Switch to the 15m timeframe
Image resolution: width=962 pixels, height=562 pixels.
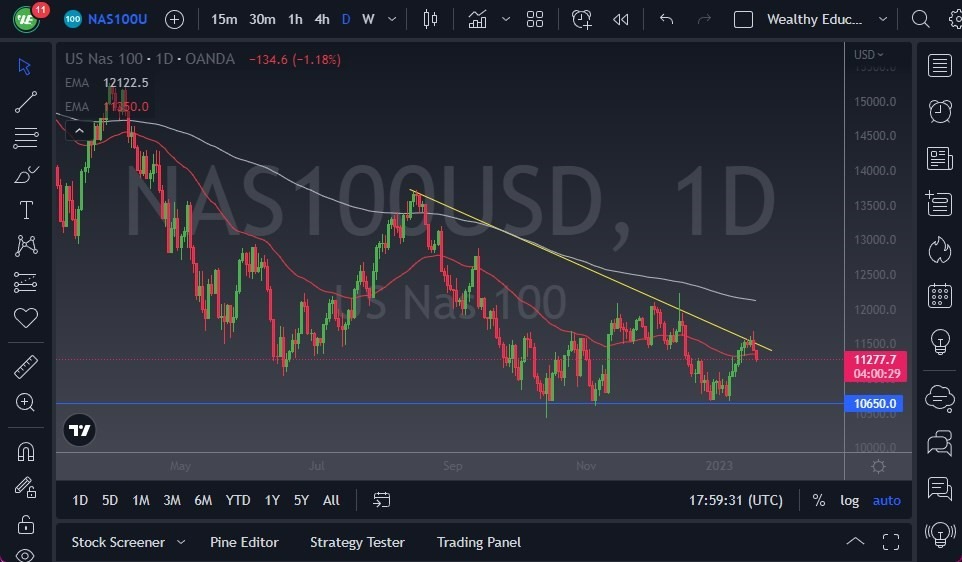point(224,20)
